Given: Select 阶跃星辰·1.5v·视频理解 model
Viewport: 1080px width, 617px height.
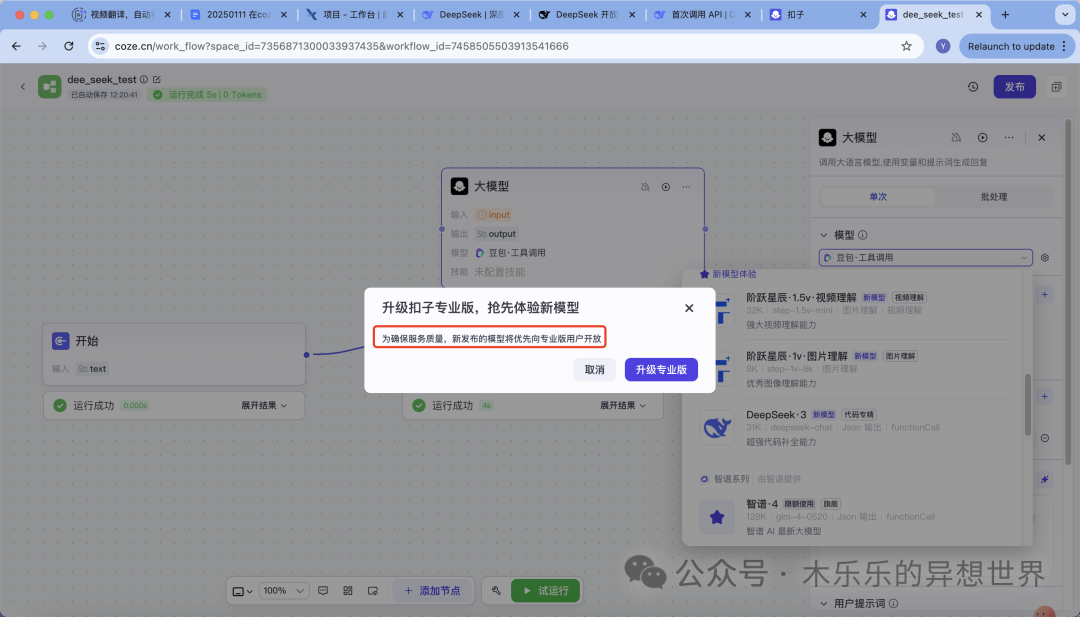Looking at the screenshot, I should (854, 311).
